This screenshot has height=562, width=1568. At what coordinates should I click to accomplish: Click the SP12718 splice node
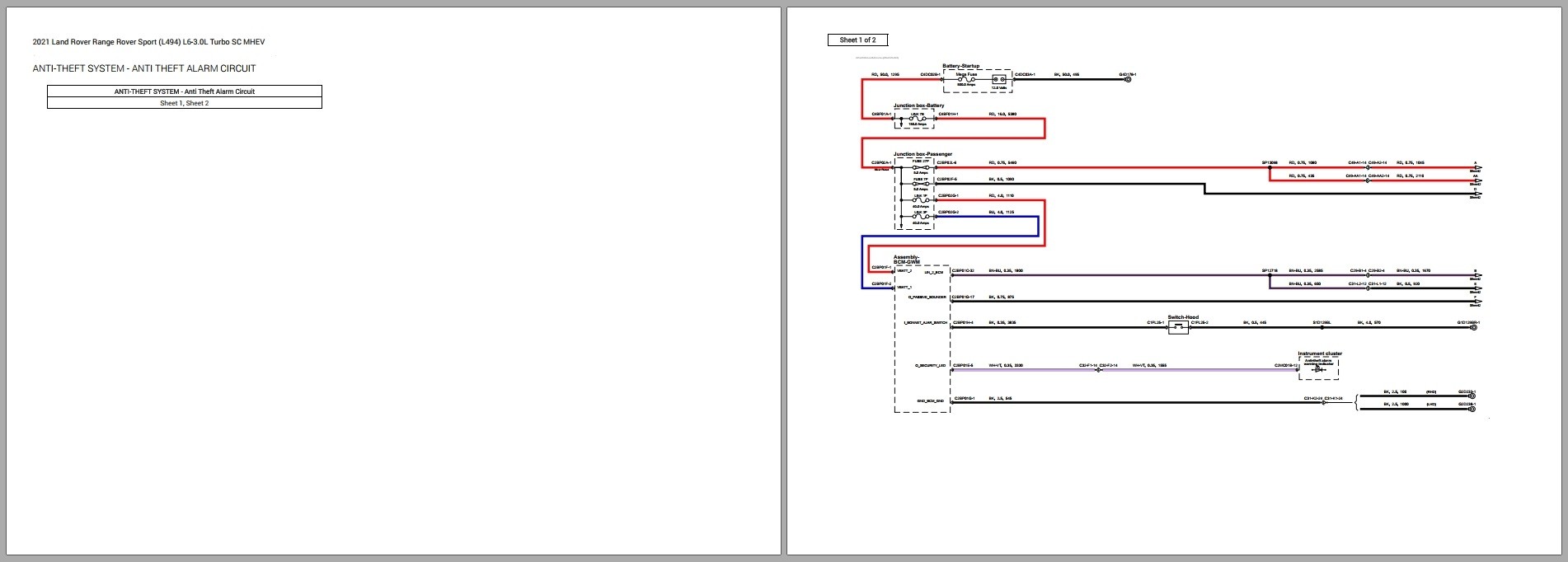(x=1270, y=275)
